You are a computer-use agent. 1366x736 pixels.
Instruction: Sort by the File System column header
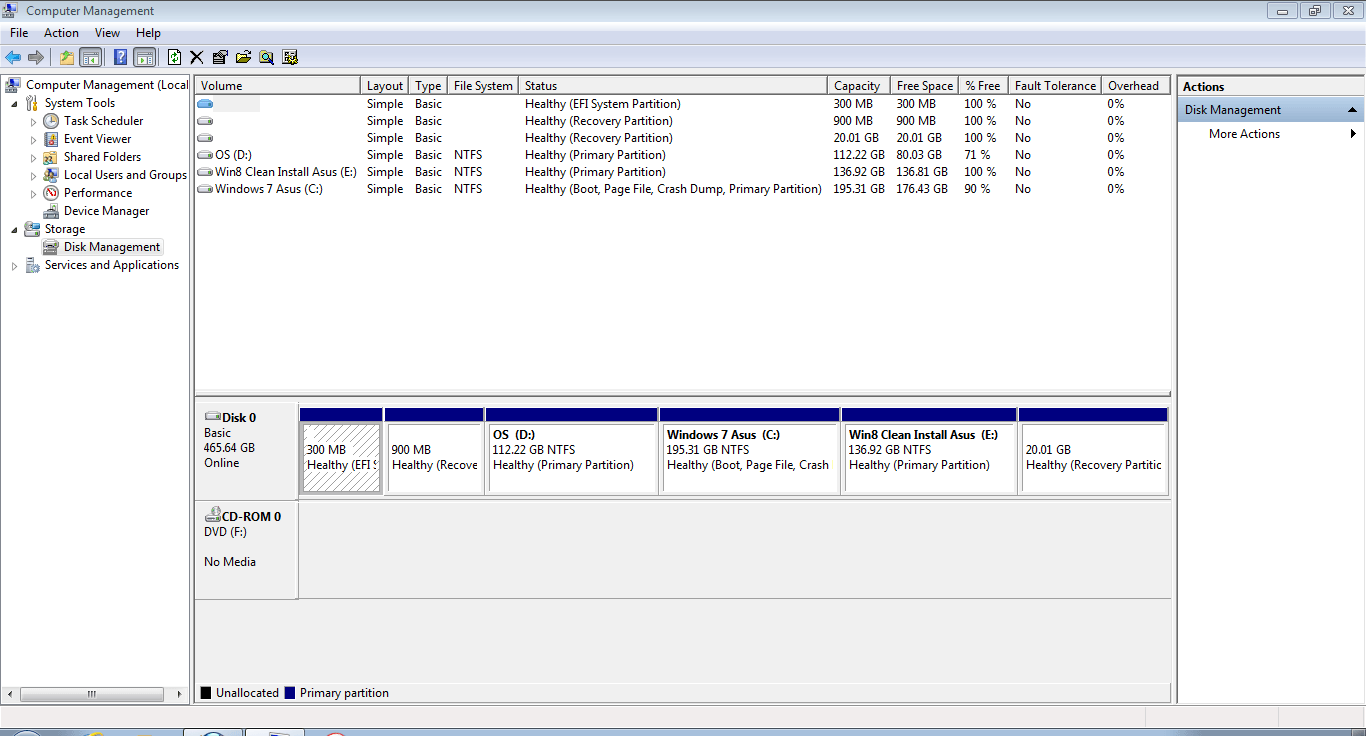(x=483, y=86)
